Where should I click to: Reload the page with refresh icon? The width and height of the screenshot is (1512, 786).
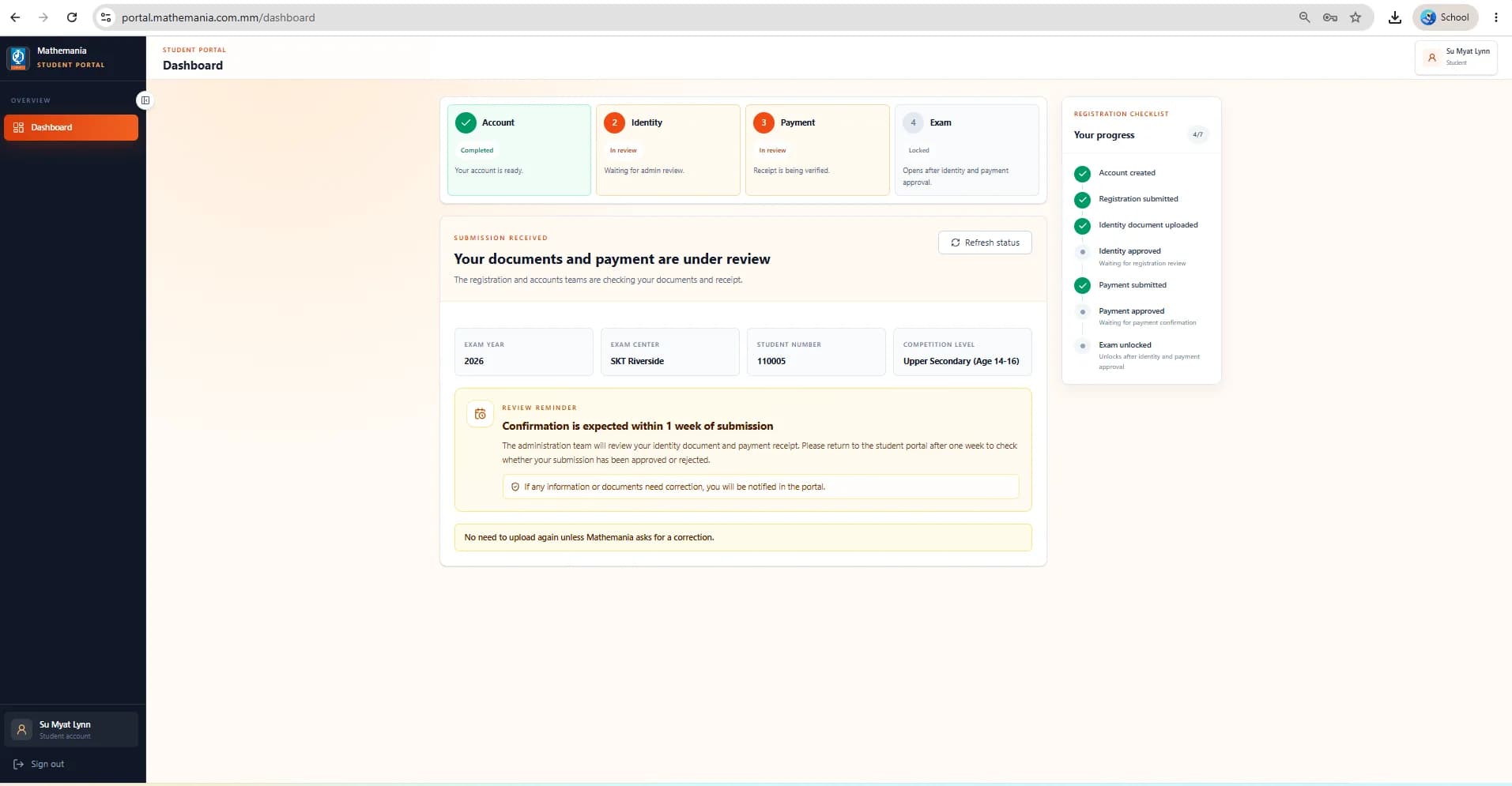coord(72,17)
